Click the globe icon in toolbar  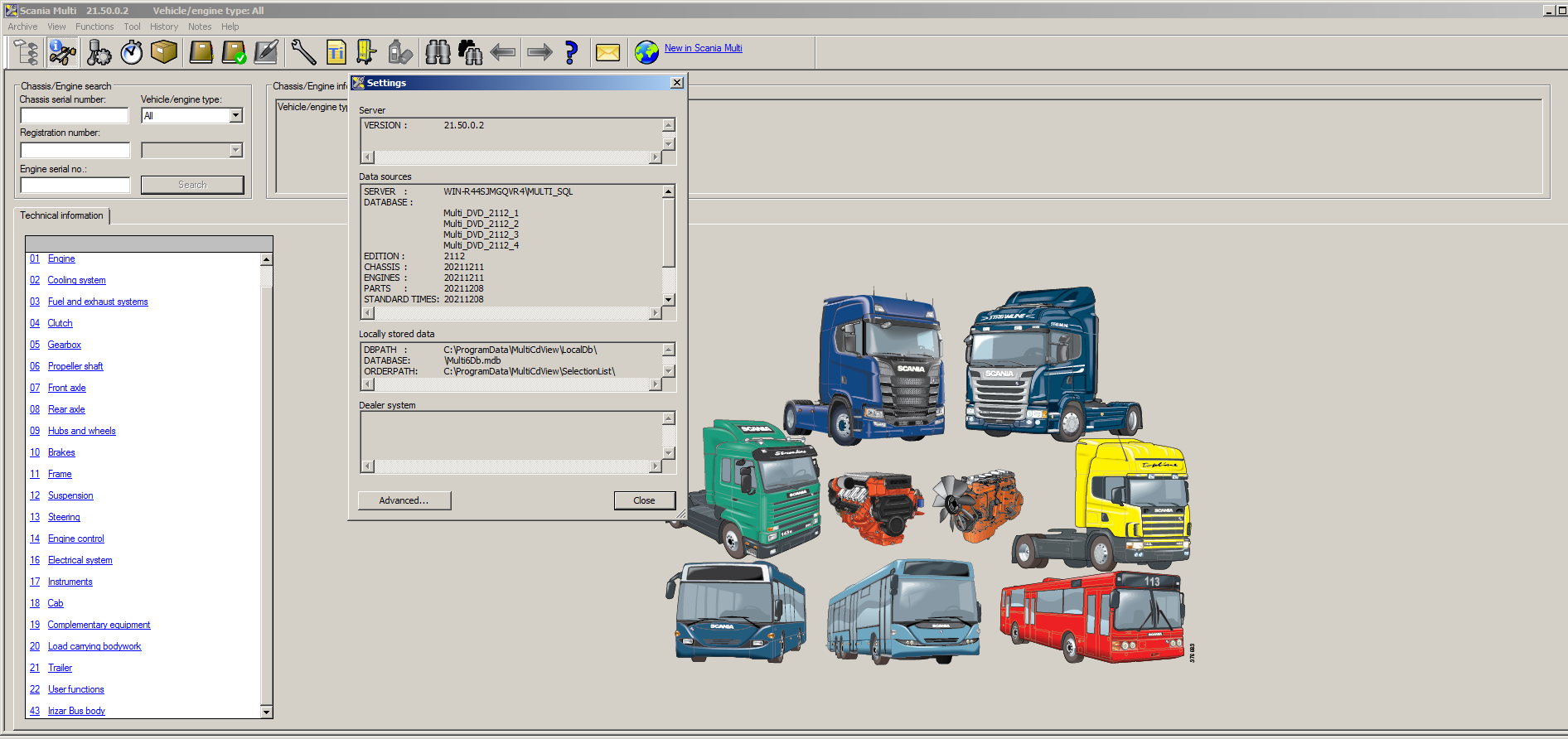[646, 52]
